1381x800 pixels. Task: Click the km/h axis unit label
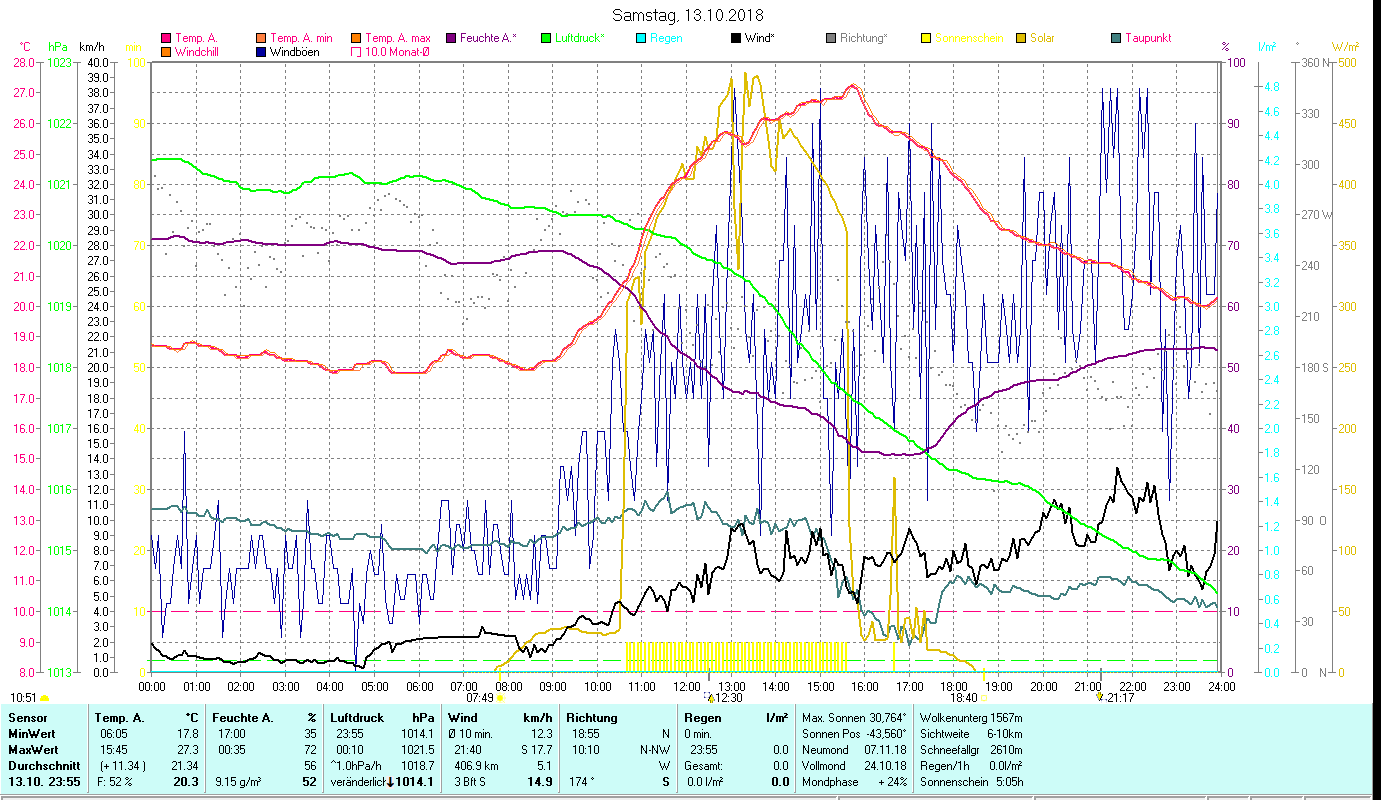(x=92, y=47)
